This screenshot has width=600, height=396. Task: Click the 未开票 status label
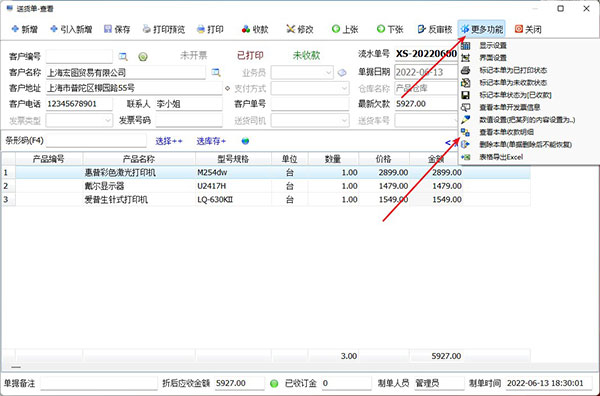pos(194,55)
